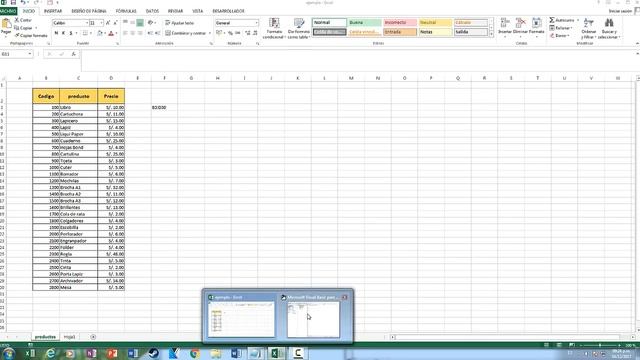
Task: Toggle top vertical alignment
Action: pyautogui.click(x=125, y=23)
